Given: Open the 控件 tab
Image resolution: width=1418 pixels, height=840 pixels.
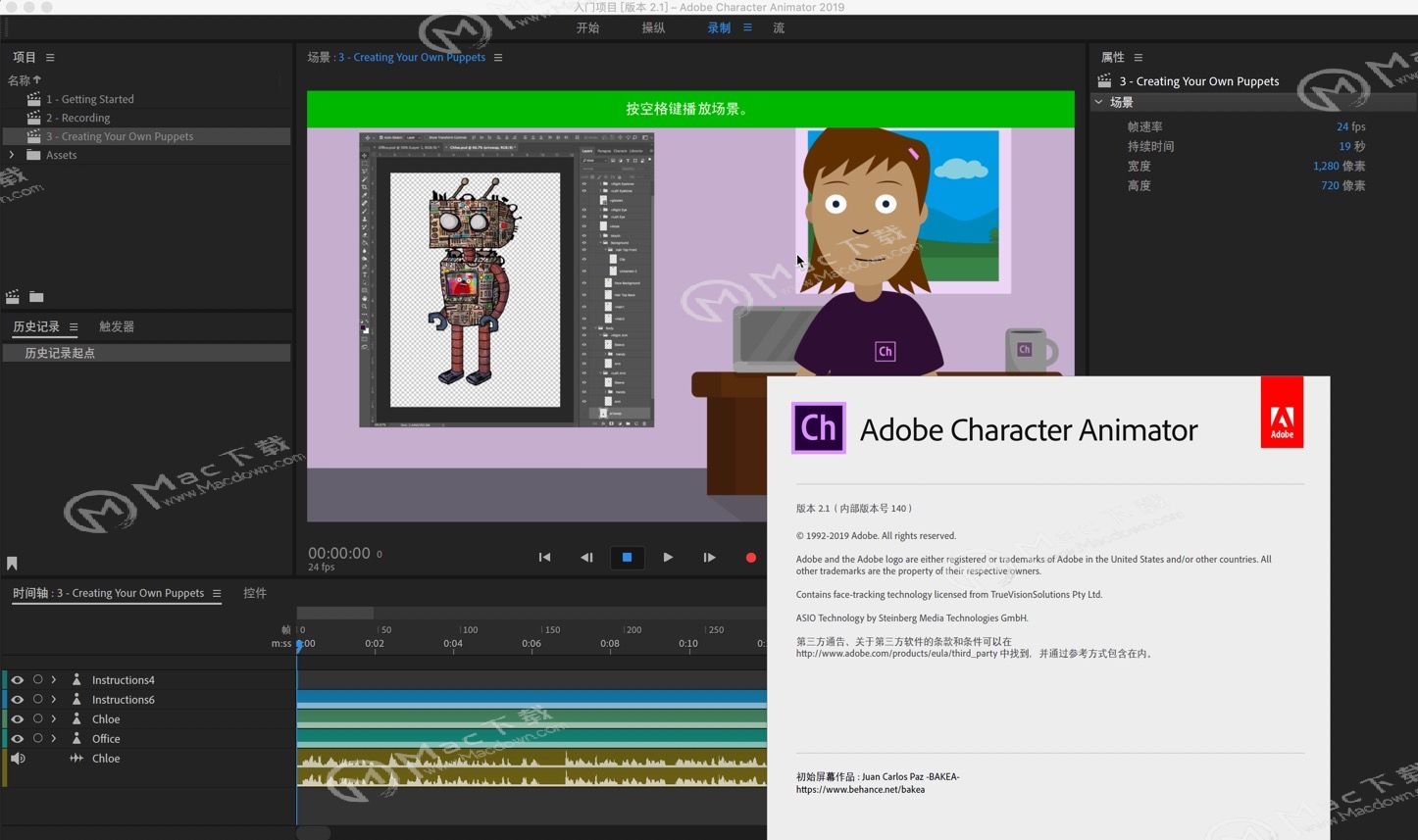Looking at the screenshot, I should point(255,593).
